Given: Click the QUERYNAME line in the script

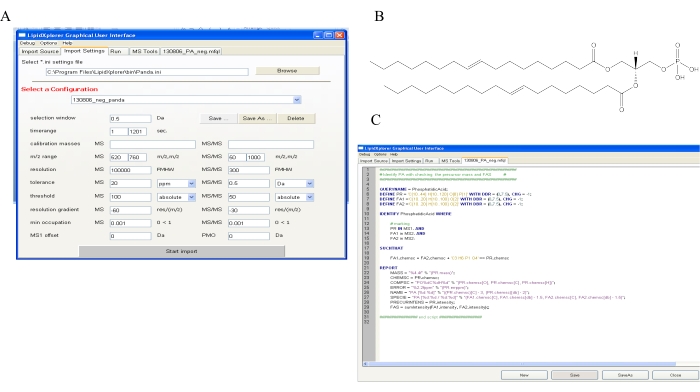Looking at the screenshot, I should tap(414, 189).
